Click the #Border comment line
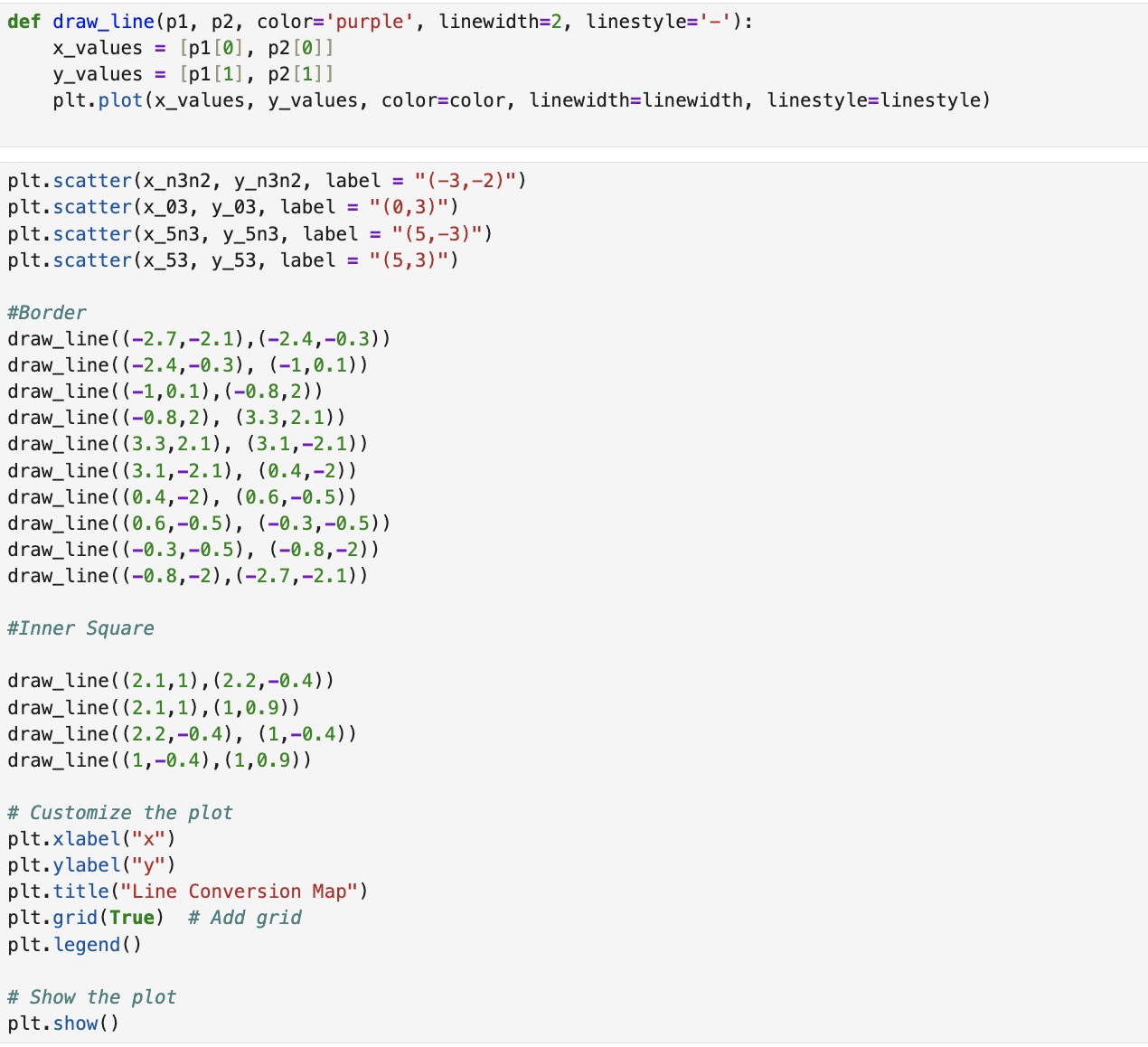The width and height of the screenshot is (1148, 1047). [47, 313]
